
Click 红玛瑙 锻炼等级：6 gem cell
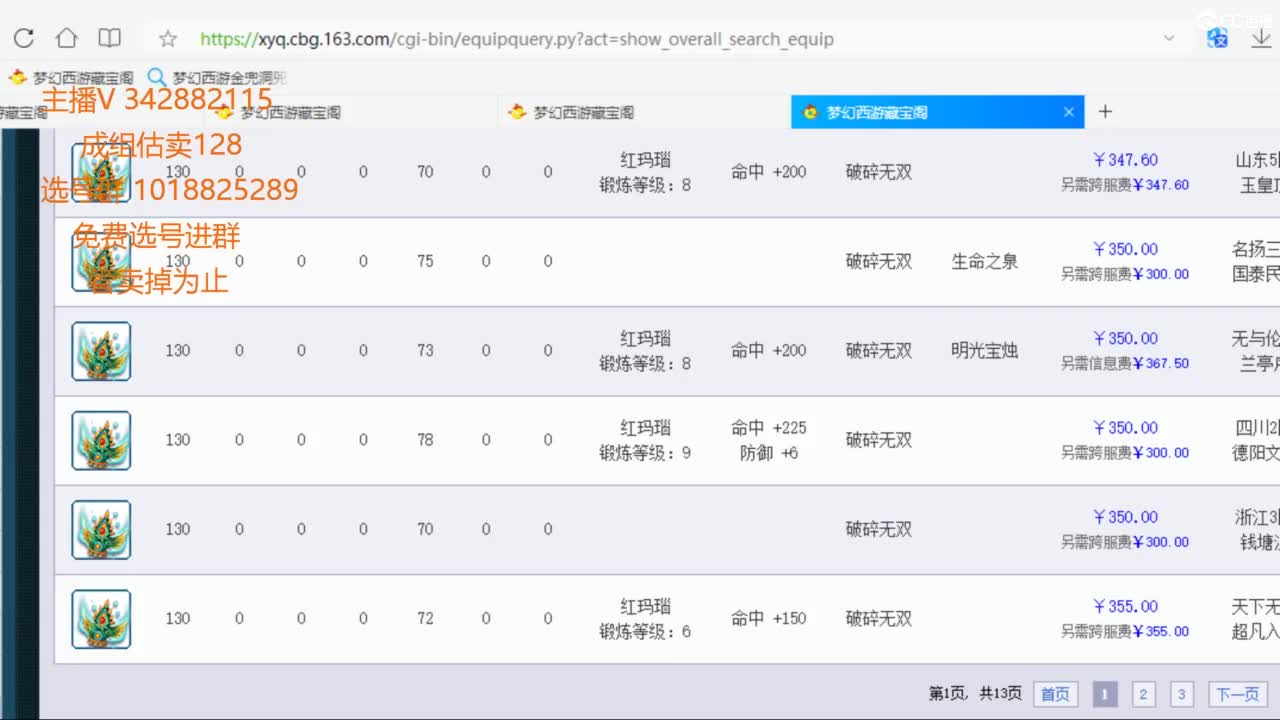(x=645, y=619)
